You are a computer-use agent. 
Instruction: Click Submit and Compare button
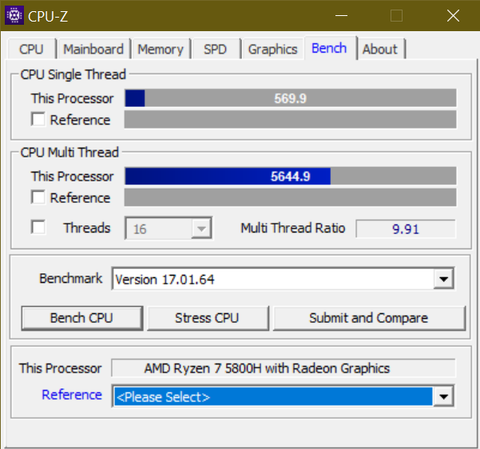pyautogui.click(x=369, y=318)
